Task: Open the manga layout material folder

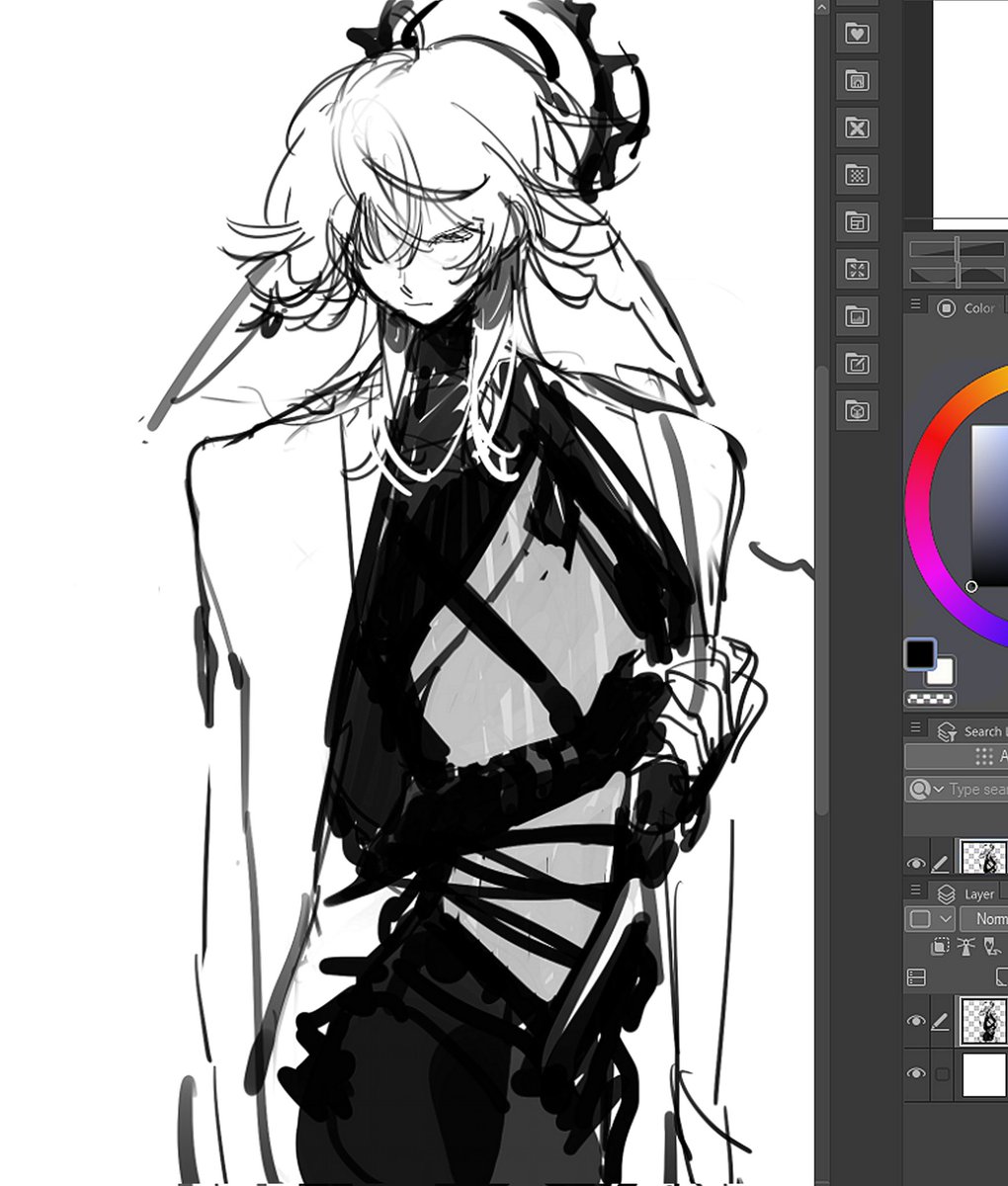Action: point(857,223)
